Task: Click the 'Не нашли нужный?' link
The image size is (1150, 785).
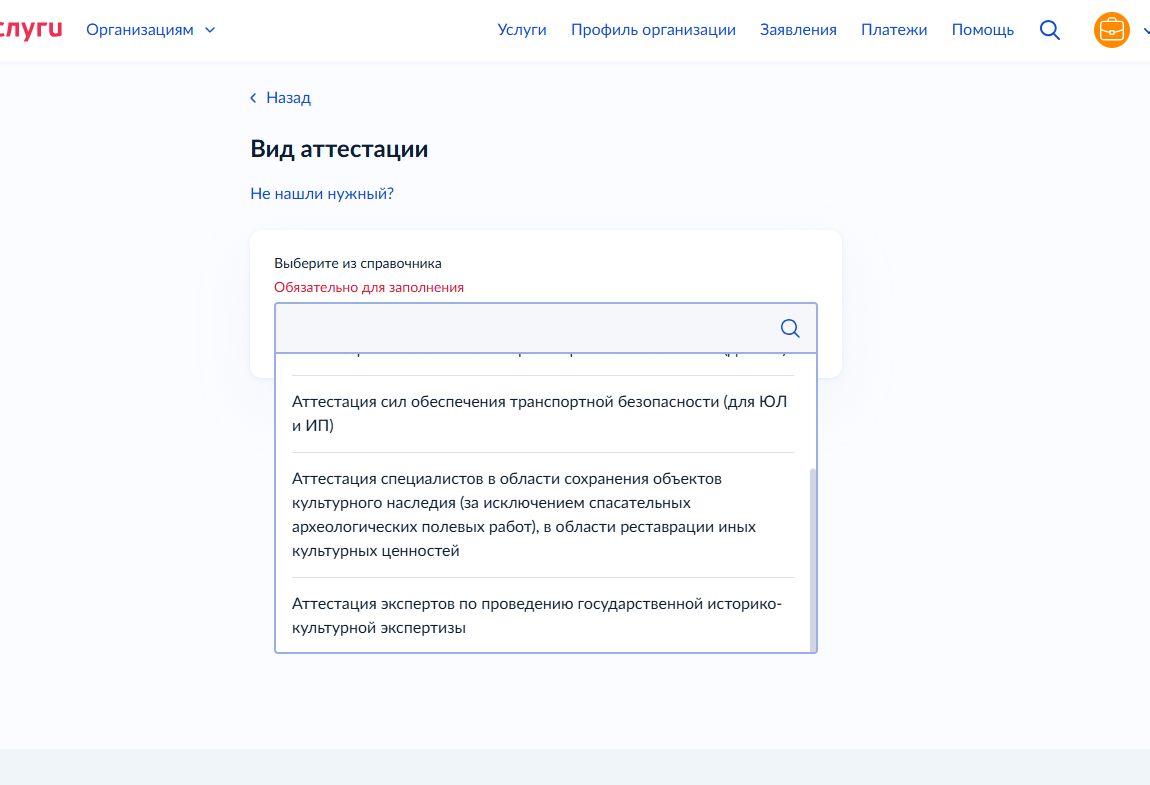Action: [x=322, y=193]
